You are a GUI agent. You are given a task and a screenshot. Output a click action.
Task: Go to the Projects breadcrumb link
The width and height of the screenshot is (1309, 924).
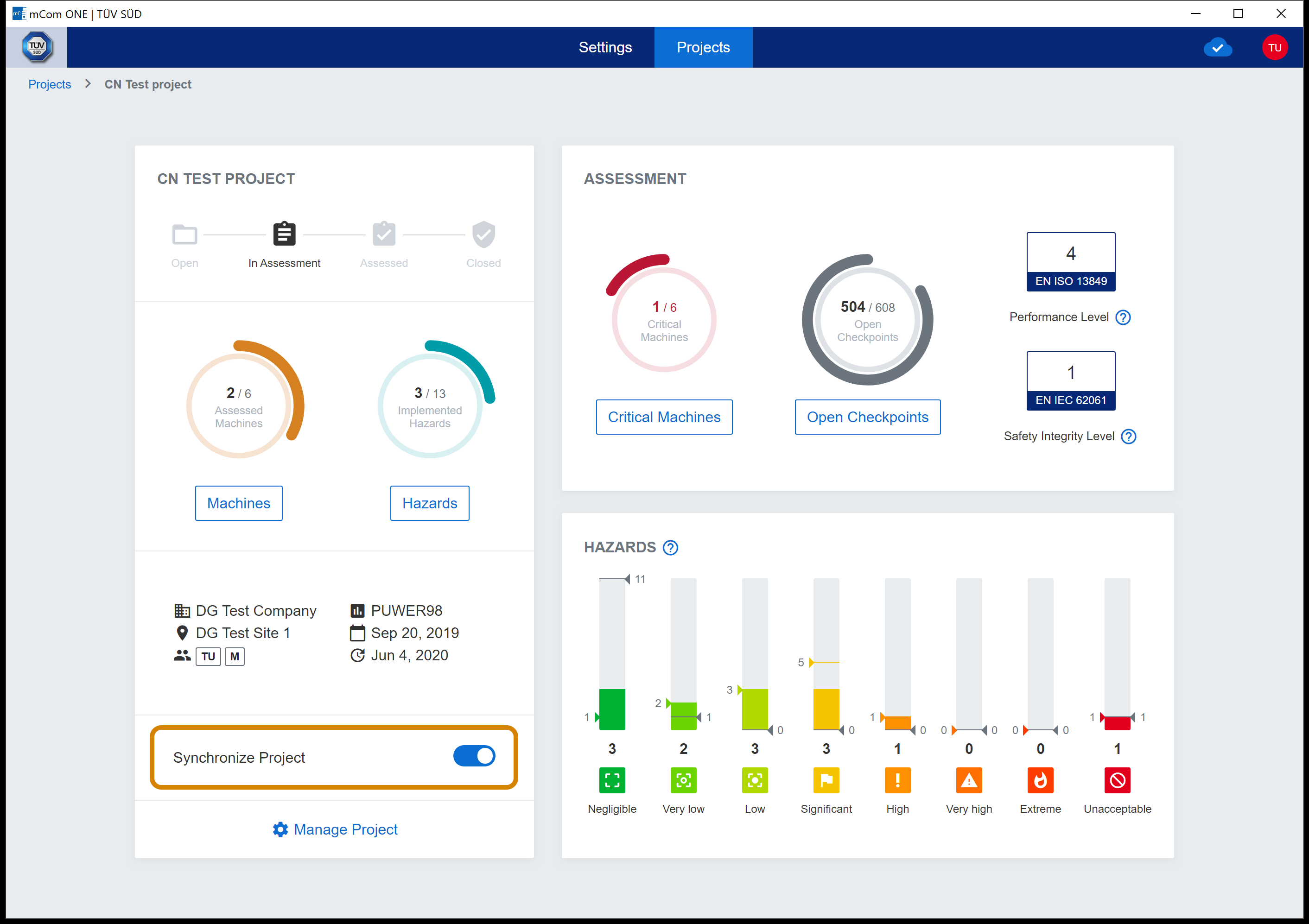click(50, 84)
